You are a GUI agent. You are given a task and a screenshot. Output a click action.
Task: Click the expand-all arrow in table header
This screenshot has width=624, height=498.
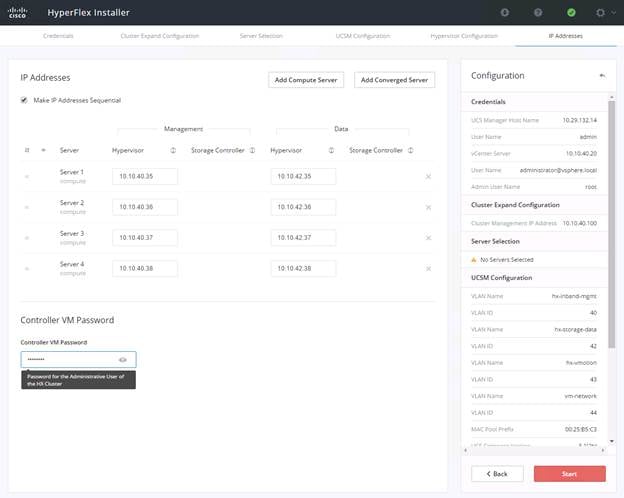[43, 150]
